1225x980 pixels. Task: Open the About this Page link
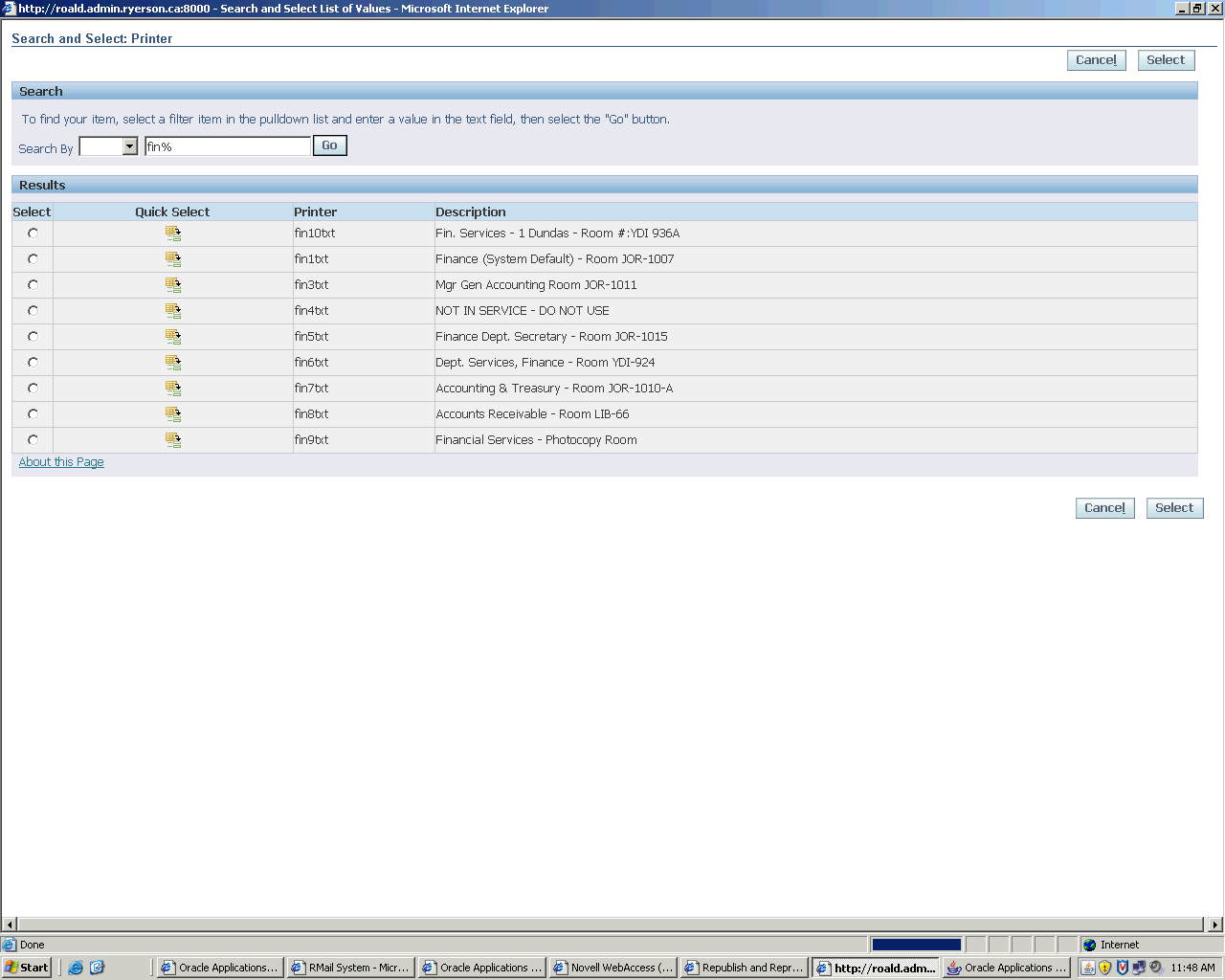click(61, 462)
